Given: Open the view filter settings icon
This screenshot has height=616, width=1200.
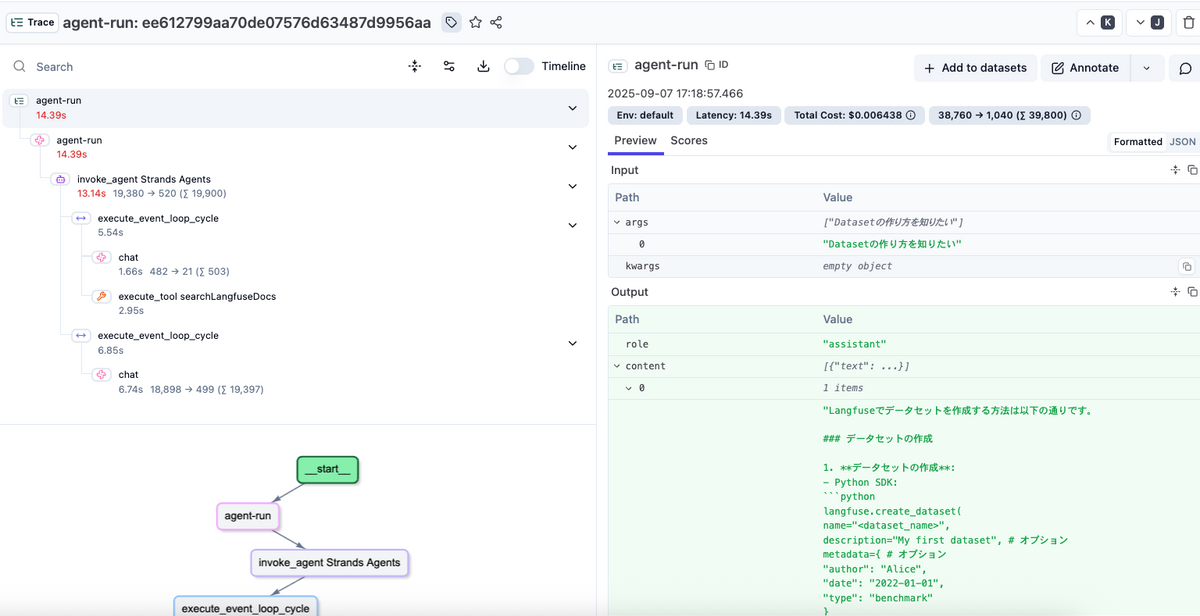Looking at the screenshot, I should tap(449, 66).
